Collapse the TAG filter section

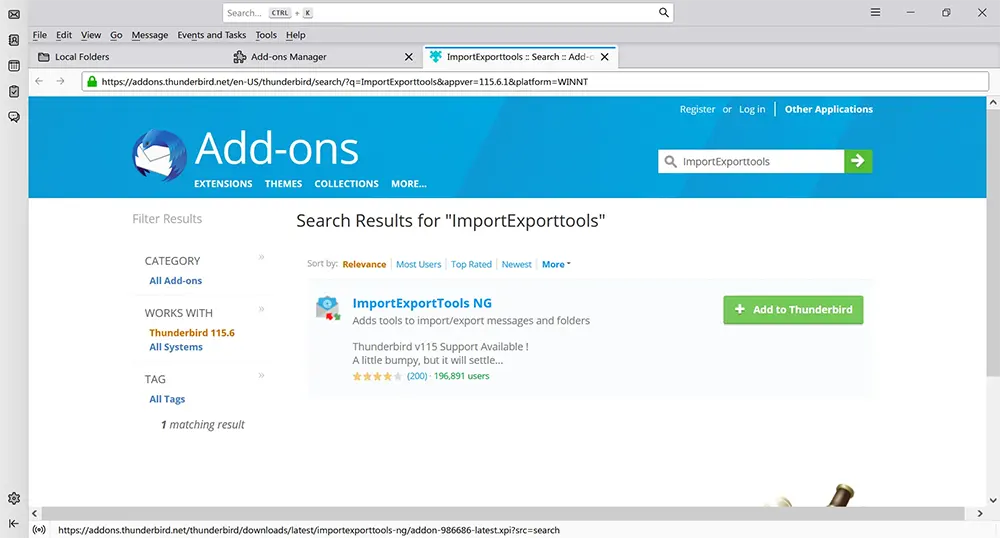261,376
